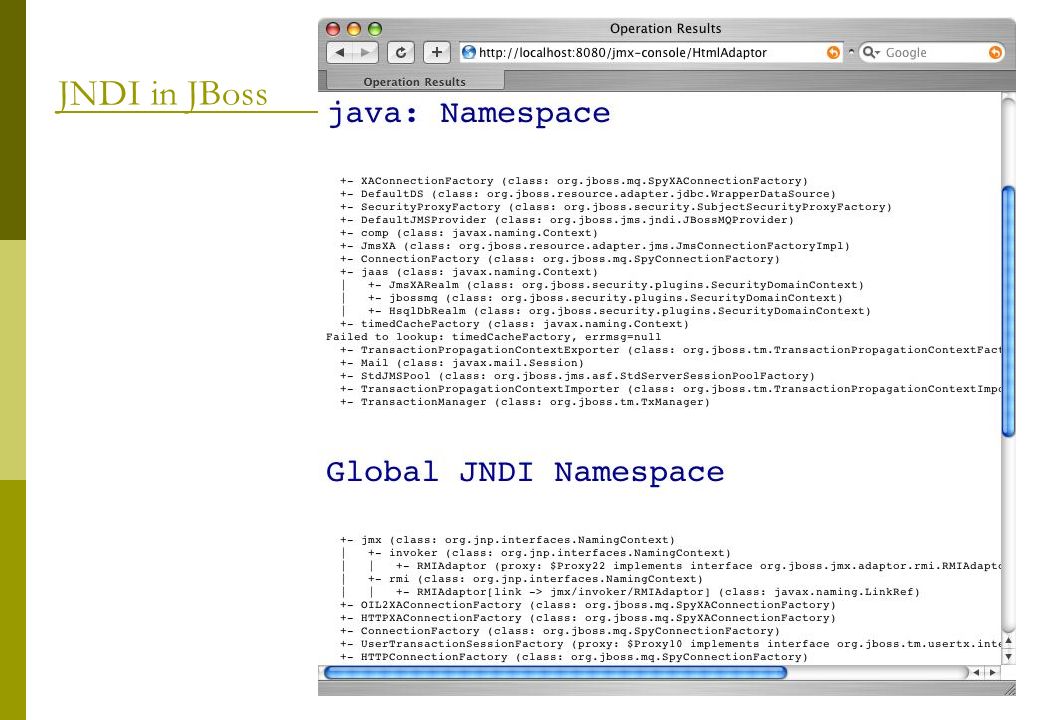Click the JmsXARealm entry
1040x720 pixels.
pos(616,285)
